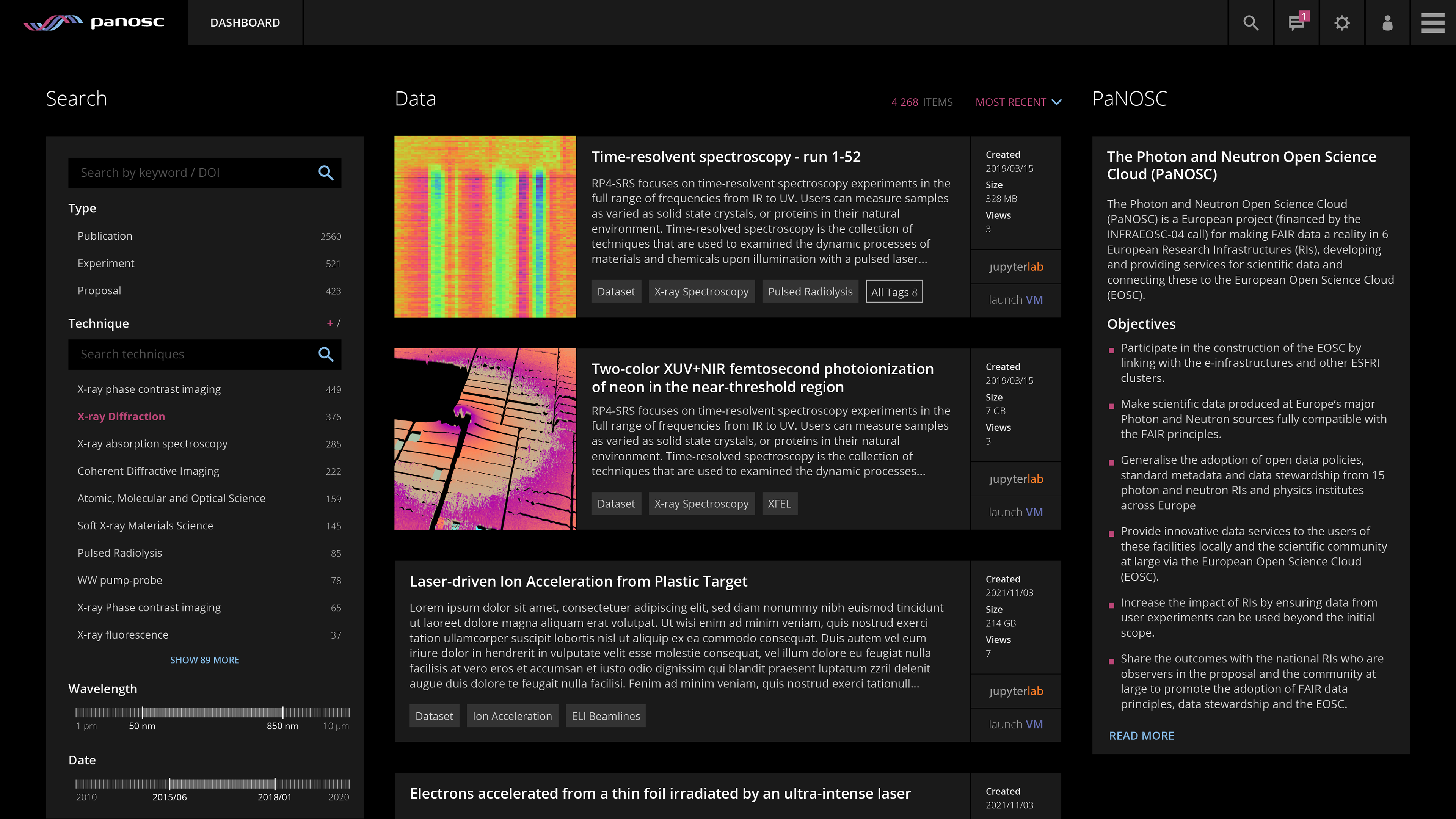
Task: Open jupyterlab for Laser-driven Ion Acceleration
Action: 1016,691
